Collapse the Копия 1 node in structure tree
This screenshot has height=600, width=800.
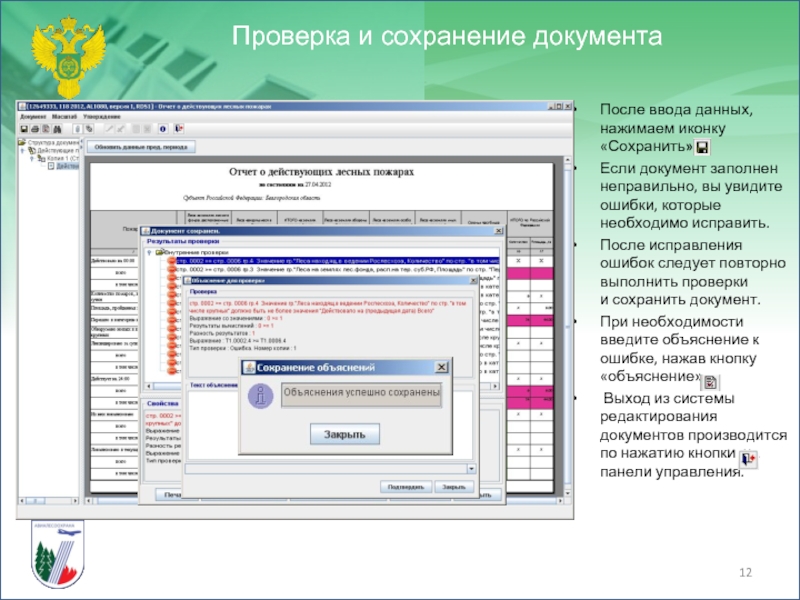pyautogui.click(x=32, y=158)
